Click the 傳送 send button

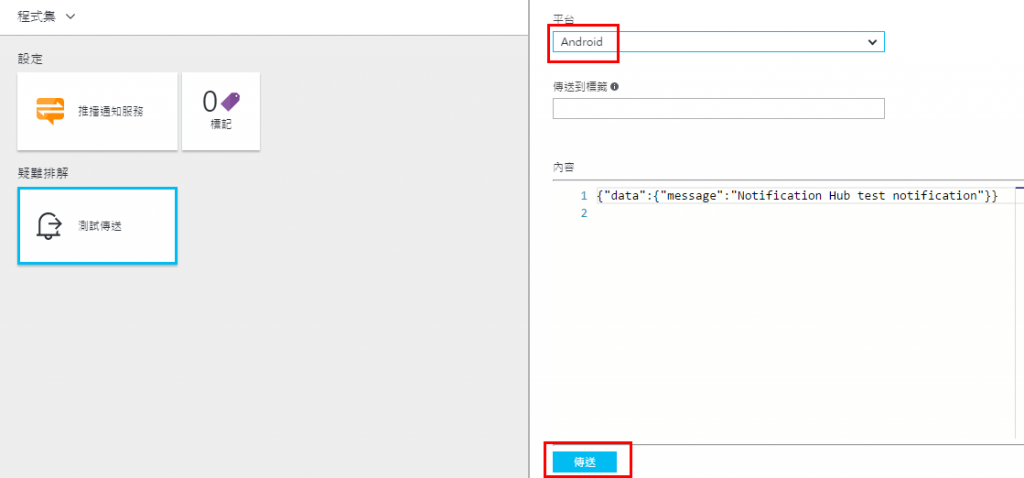[x=584, y=462]
